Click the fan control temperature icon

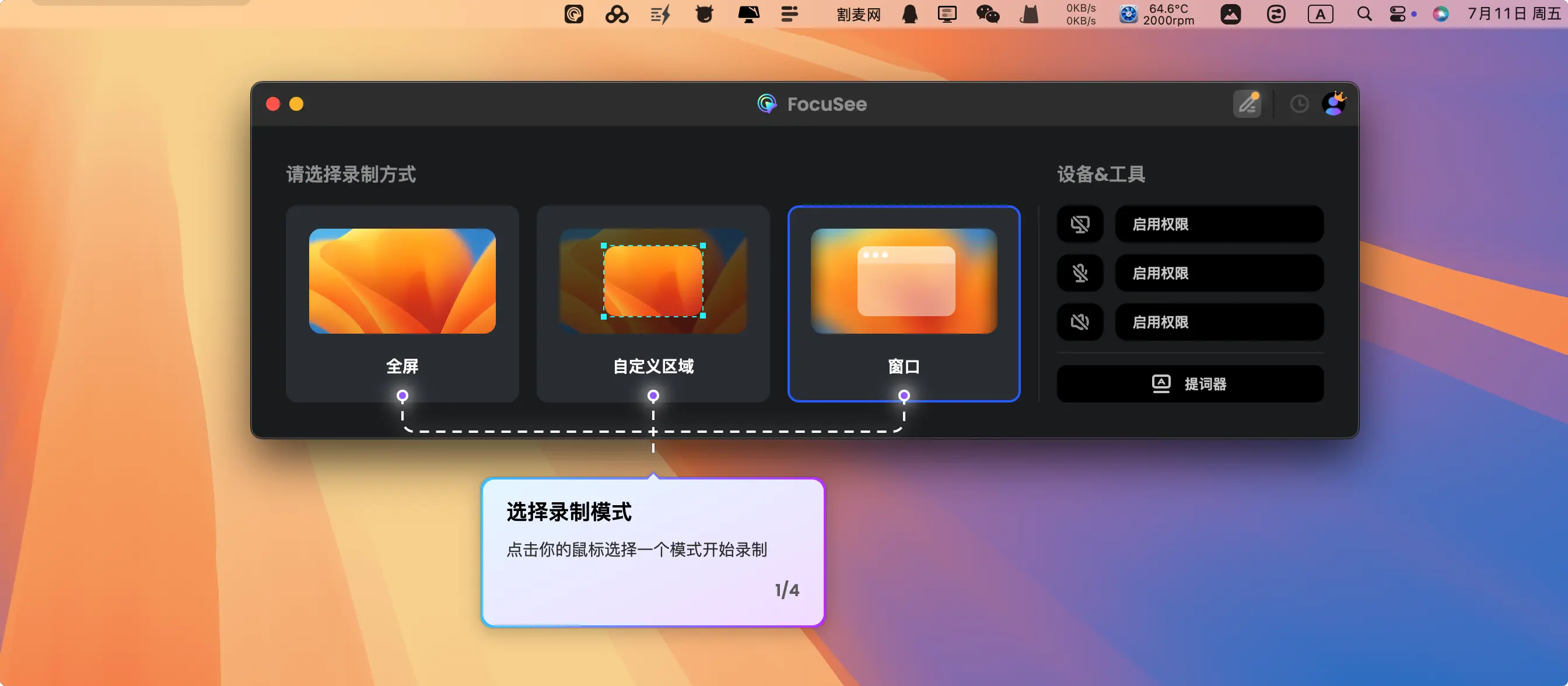(1128, 14)
